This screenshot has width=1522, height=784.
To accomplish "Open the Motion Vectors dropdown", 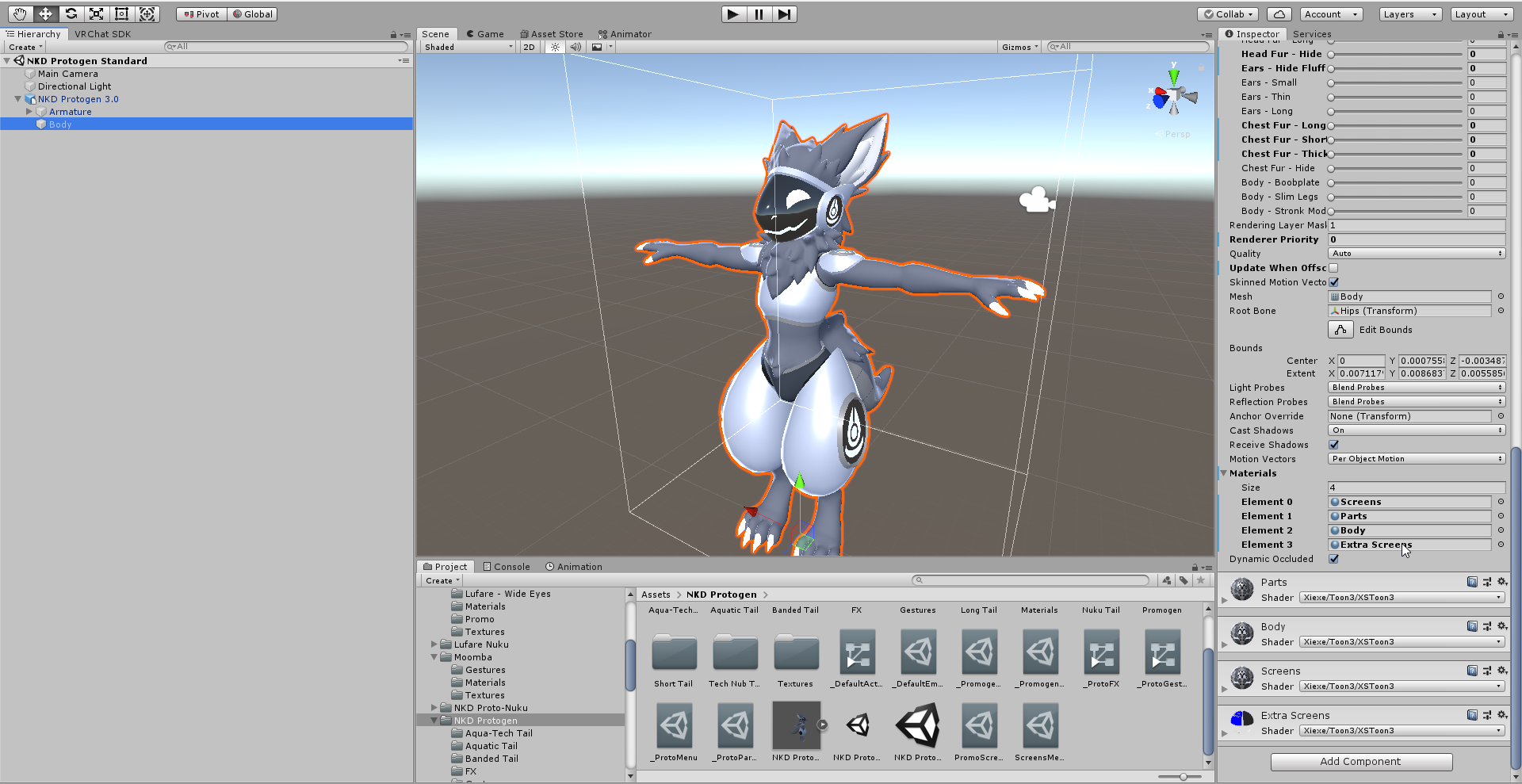I will coord(1417,459).
